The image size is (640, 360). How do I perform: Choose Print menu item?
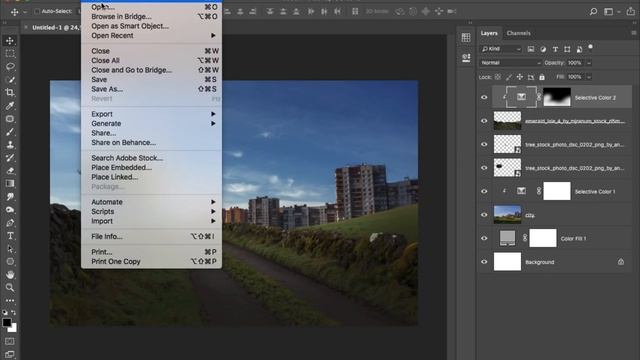152,252
